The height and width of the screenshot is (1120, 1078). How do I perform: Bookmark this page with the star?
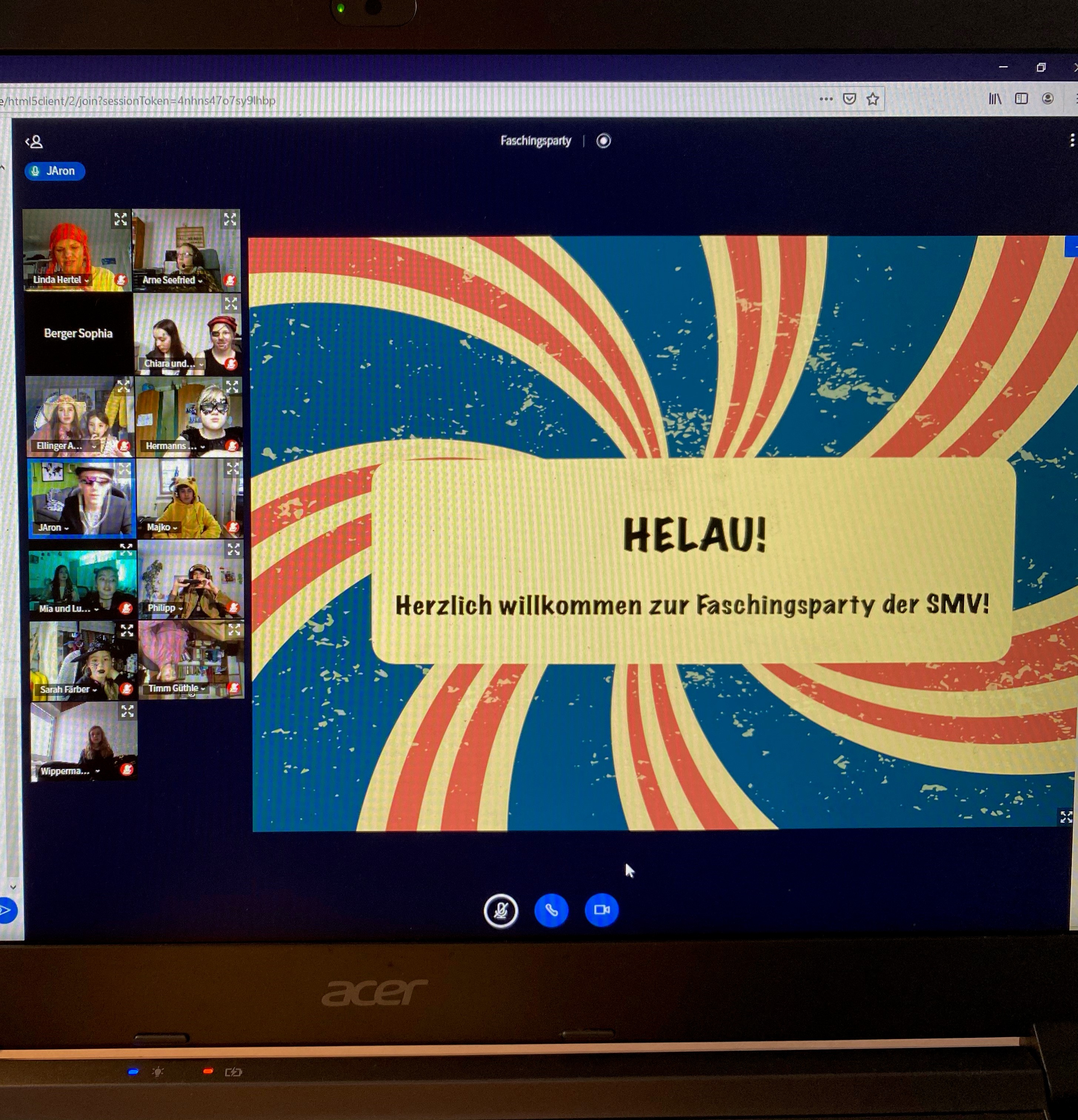pos(872,99)
